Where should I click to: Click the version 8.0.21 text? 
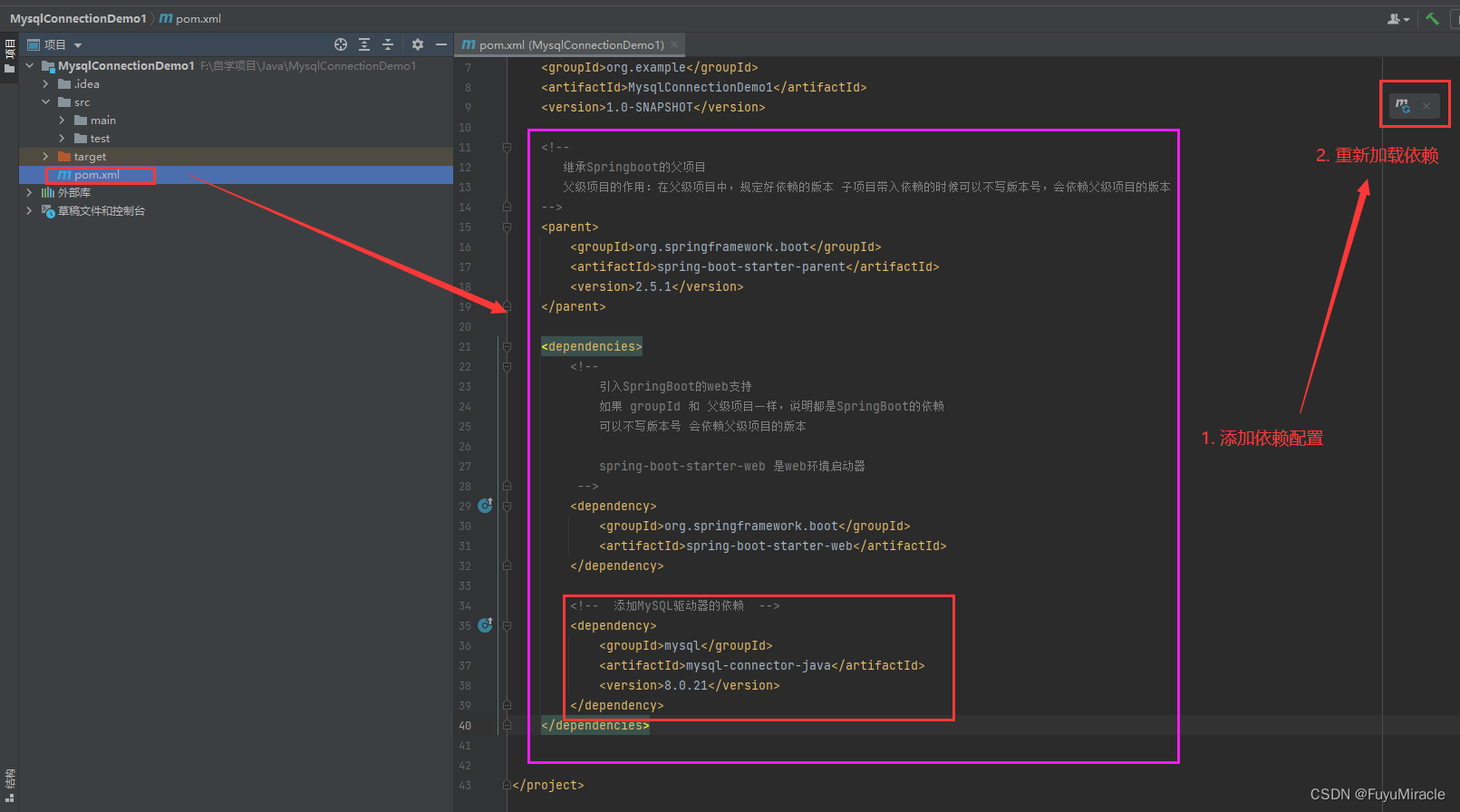tap(686, 685)
